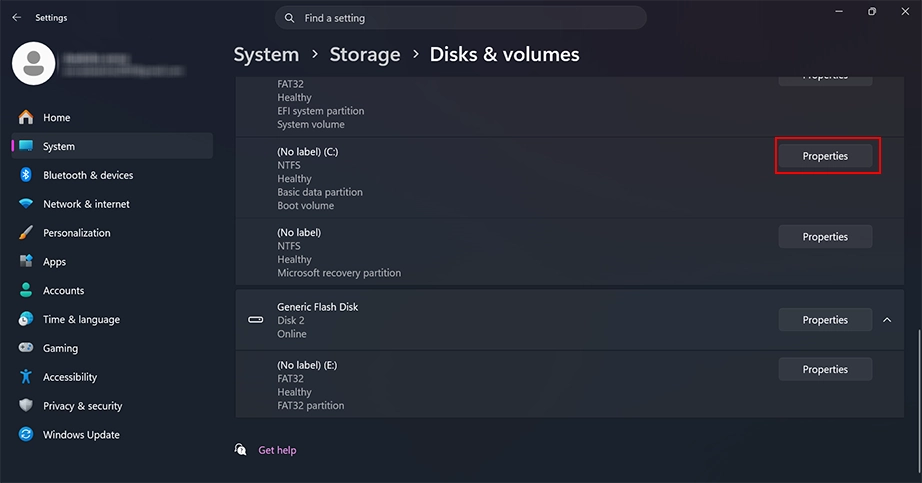This screenshot has height=483, width=922.
Task: Collapse the Generic Flash Disk section
Action: click(887, 320)
